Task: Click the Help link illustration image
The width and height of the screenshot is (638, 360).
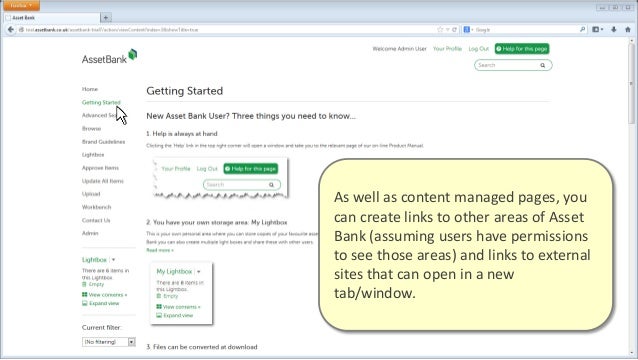Action: 221,178
